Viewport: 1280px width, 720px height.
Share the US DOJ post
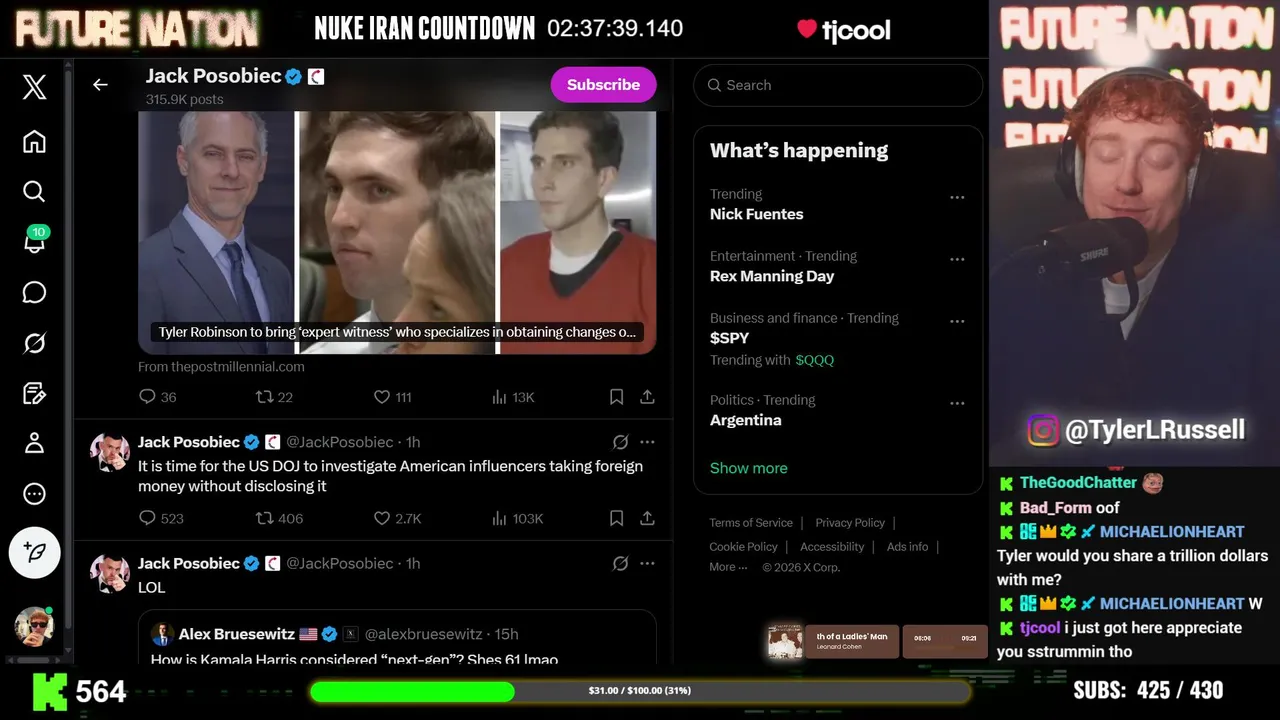647,518
